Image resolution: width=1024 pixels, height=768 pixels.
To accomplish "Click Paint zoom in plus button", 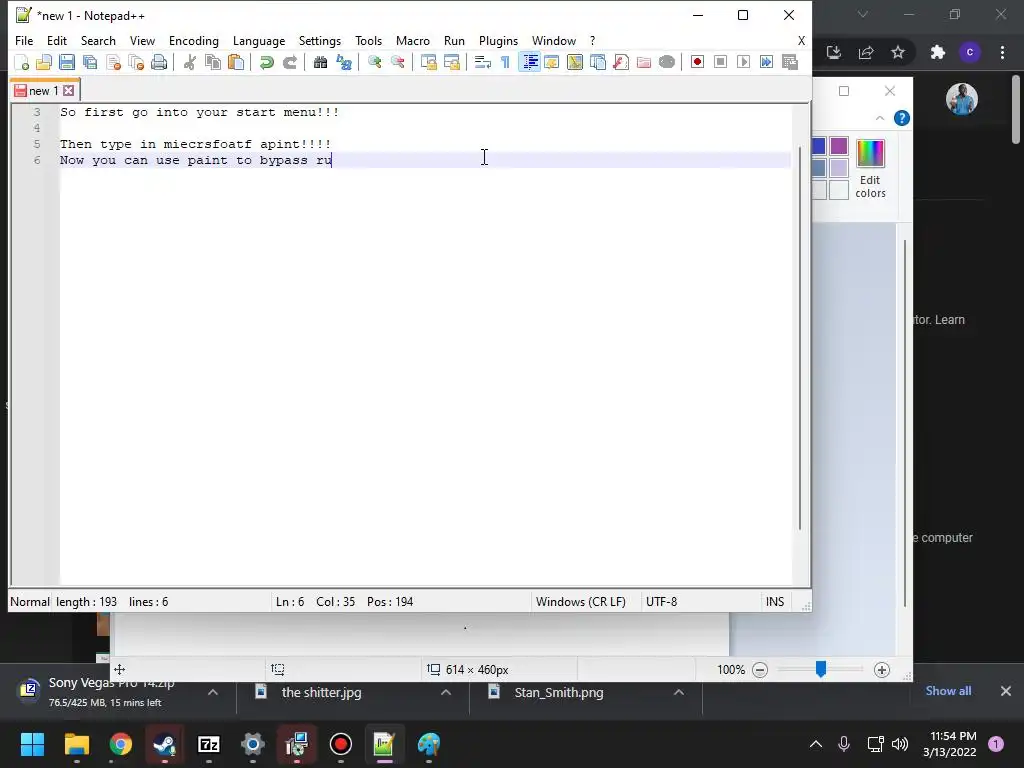I will pos(882,670).
